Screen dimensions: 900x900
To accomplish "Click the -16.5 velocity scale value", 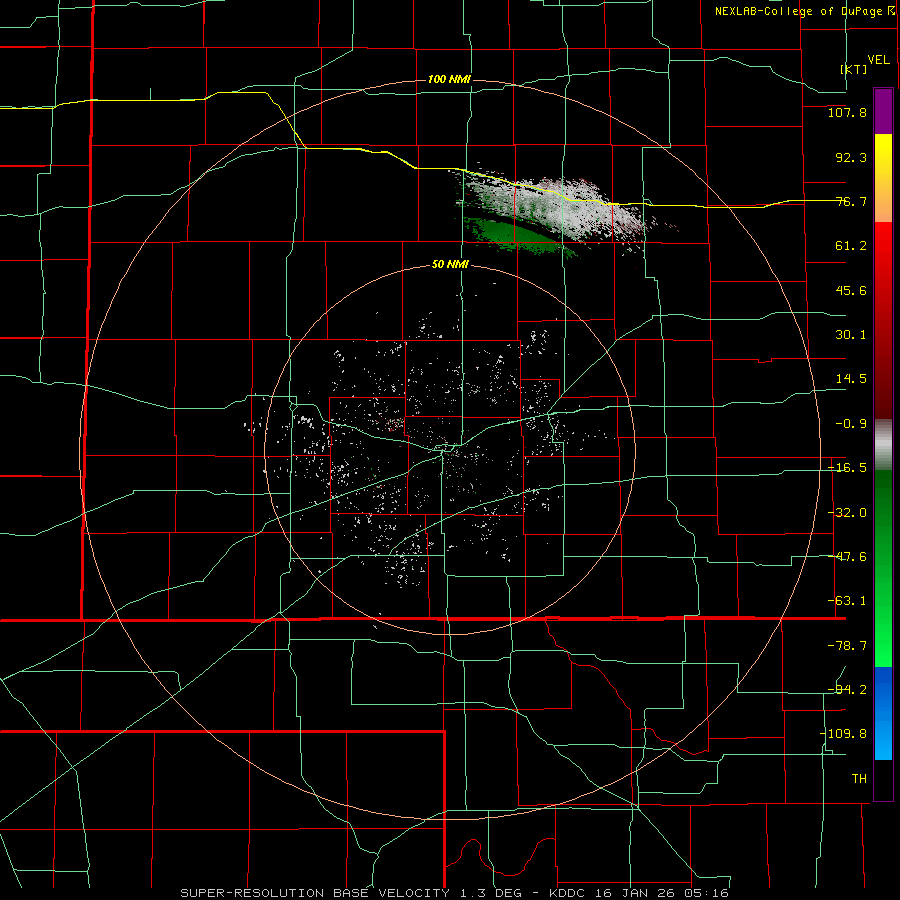I will [x=847, y=468].
